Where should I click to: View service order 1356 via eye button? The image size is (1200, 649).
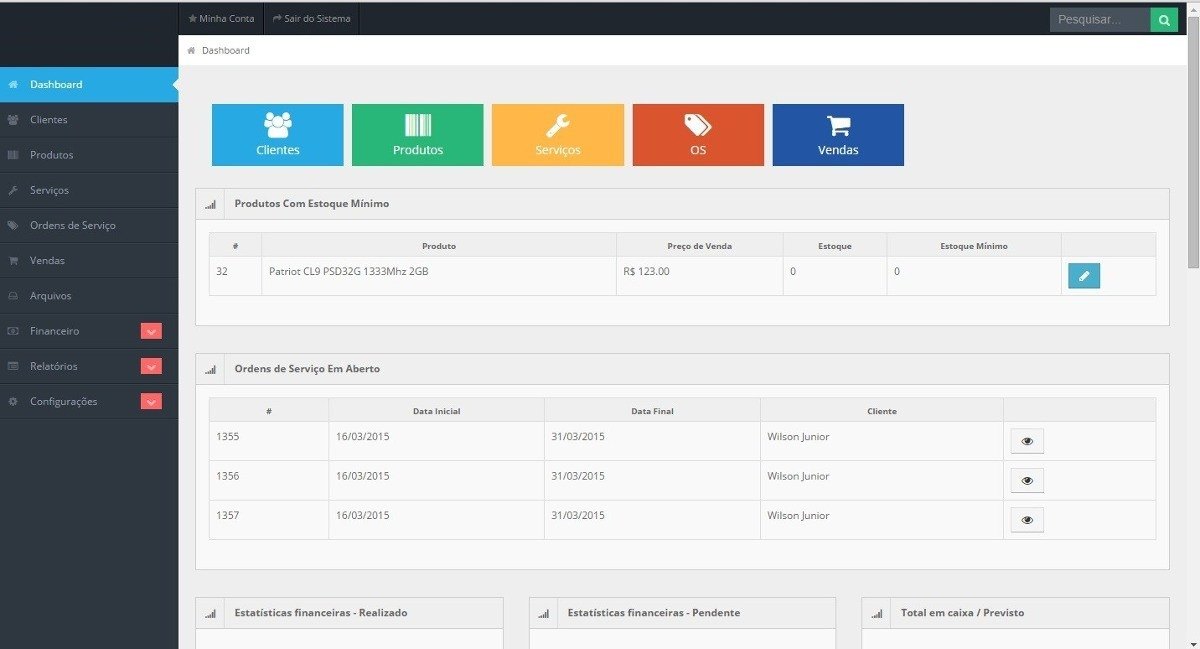pos(1027,481)
